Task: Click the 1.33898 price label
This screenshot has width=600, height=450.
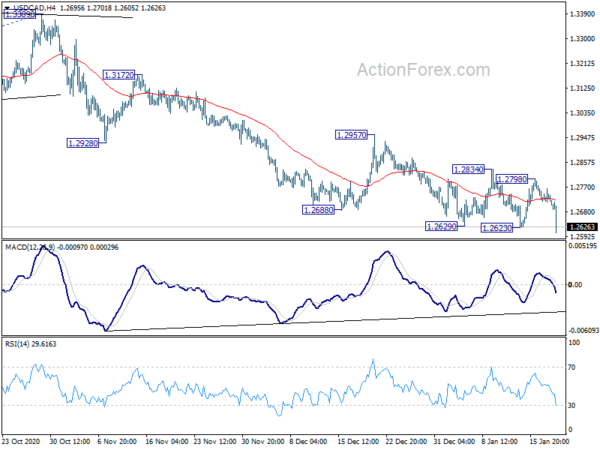Action: (x=20, y=15)
